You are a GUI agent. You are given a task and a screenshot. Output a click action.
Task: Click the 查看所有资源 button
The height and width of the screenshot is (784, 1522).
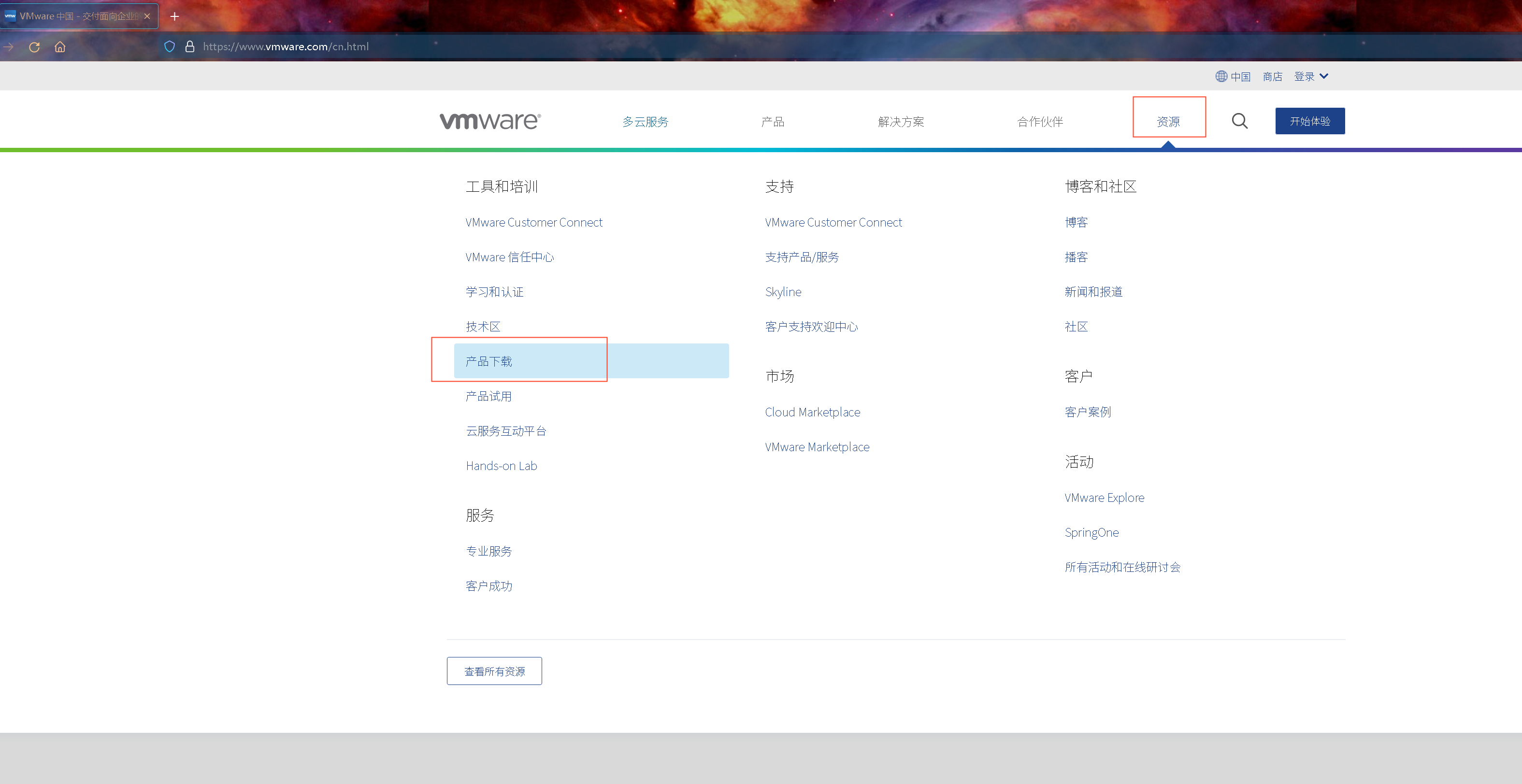click(494, 671)
